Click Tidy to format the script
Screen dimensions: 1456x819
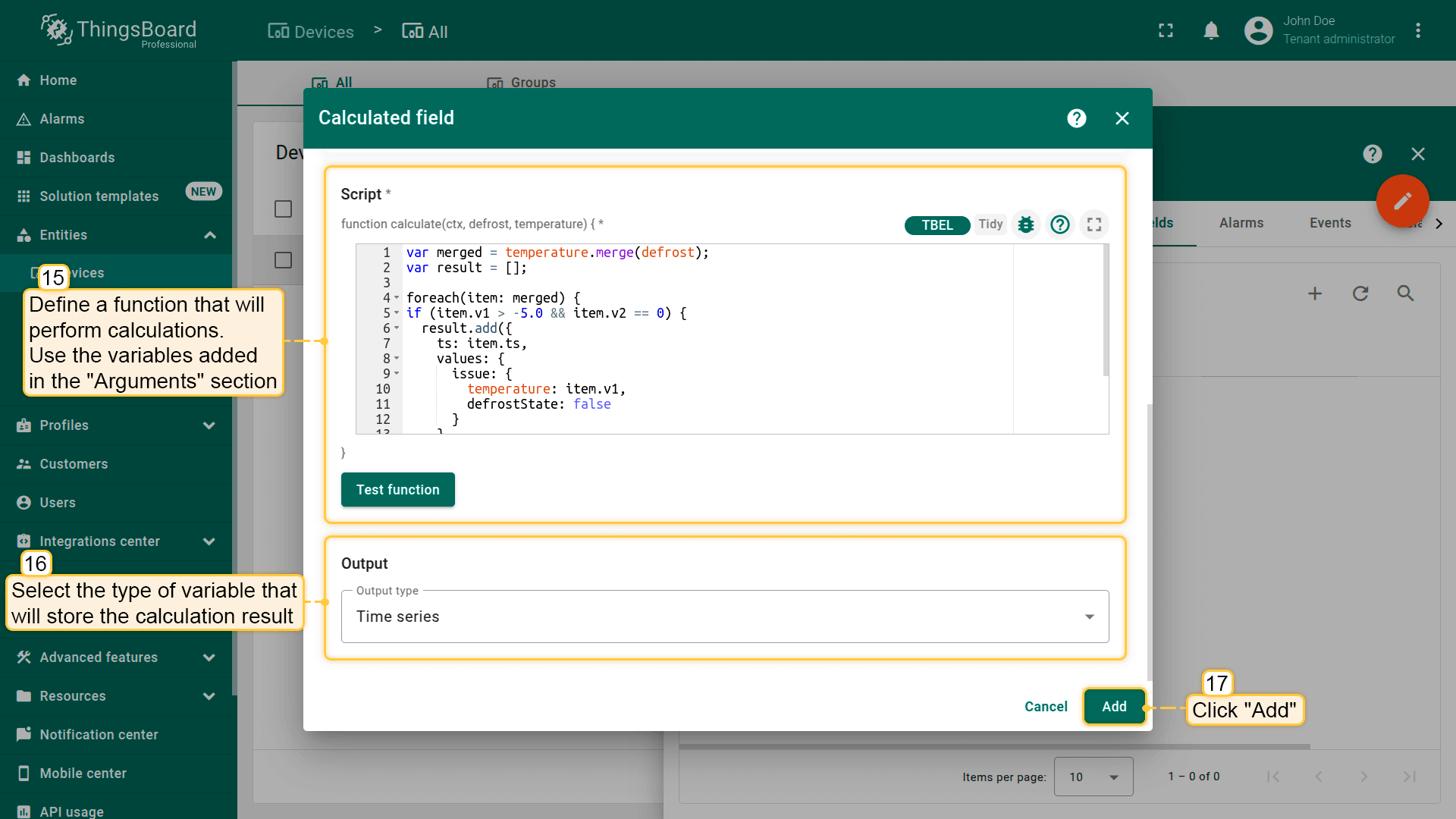point(990,224)
